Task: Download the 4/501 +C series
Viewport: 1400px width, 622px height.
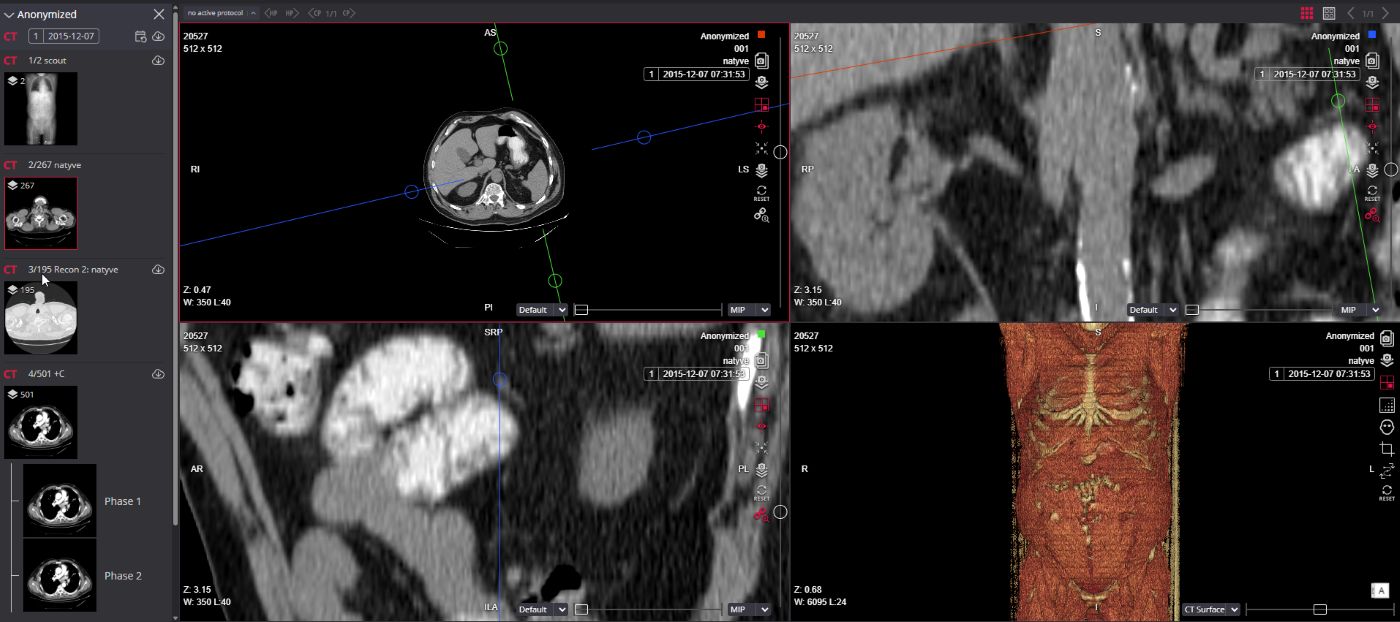Action: pyautogui.click(x=158, y=374)
